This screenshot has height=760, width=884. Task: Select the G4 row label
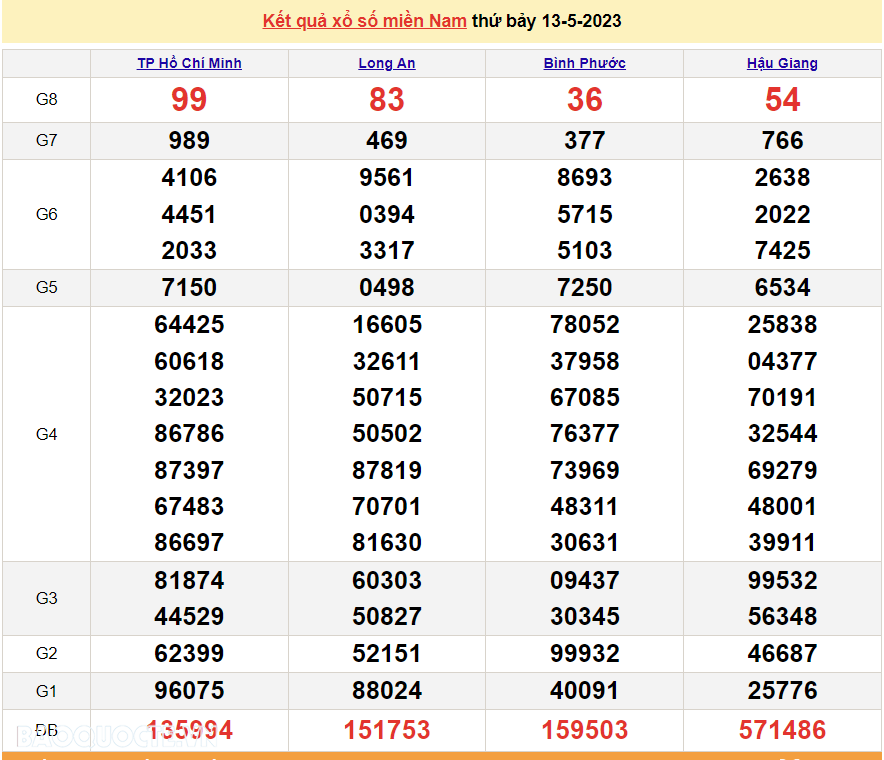(47, 434)
